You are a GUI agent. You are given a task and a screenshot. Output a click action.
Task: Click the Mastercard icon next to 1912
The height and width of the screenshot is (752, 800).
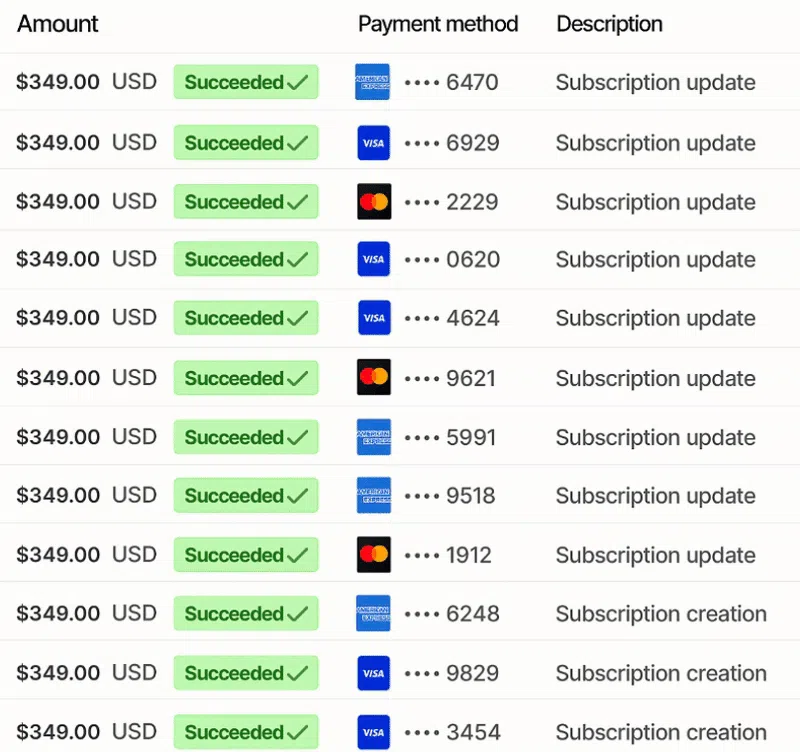pos(374,555)
